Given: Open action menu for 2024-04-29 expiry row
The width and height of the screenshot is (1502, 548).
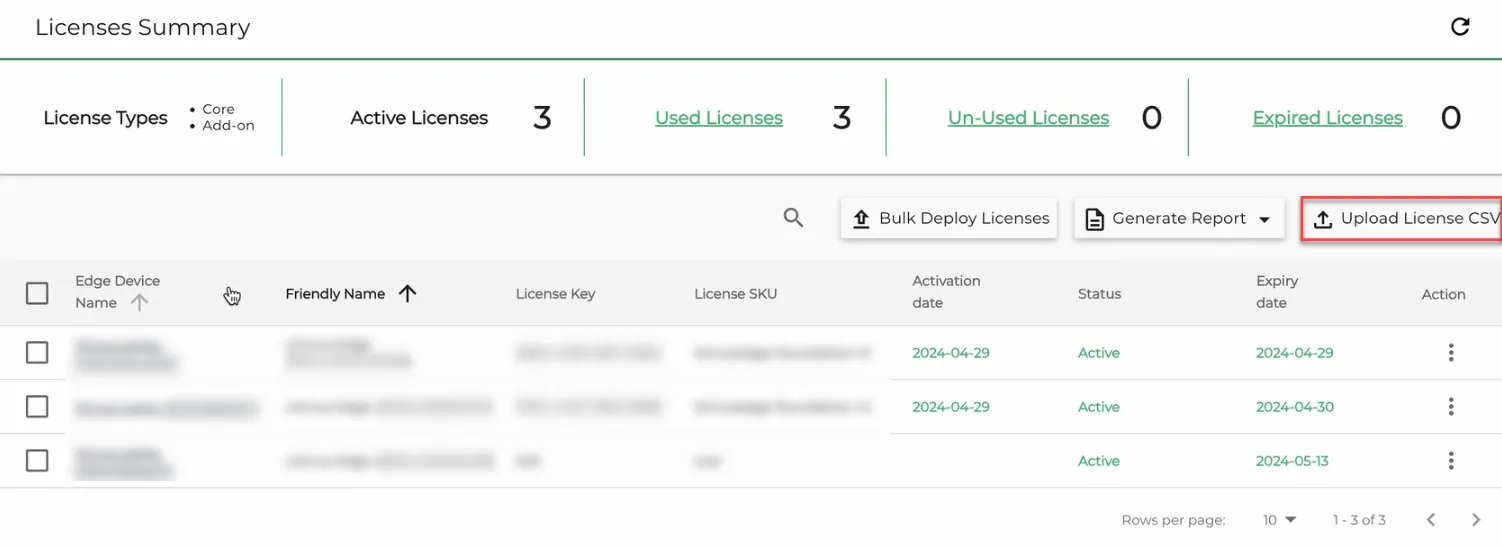Looking at the screenshot, I should tap(1450, 353).
